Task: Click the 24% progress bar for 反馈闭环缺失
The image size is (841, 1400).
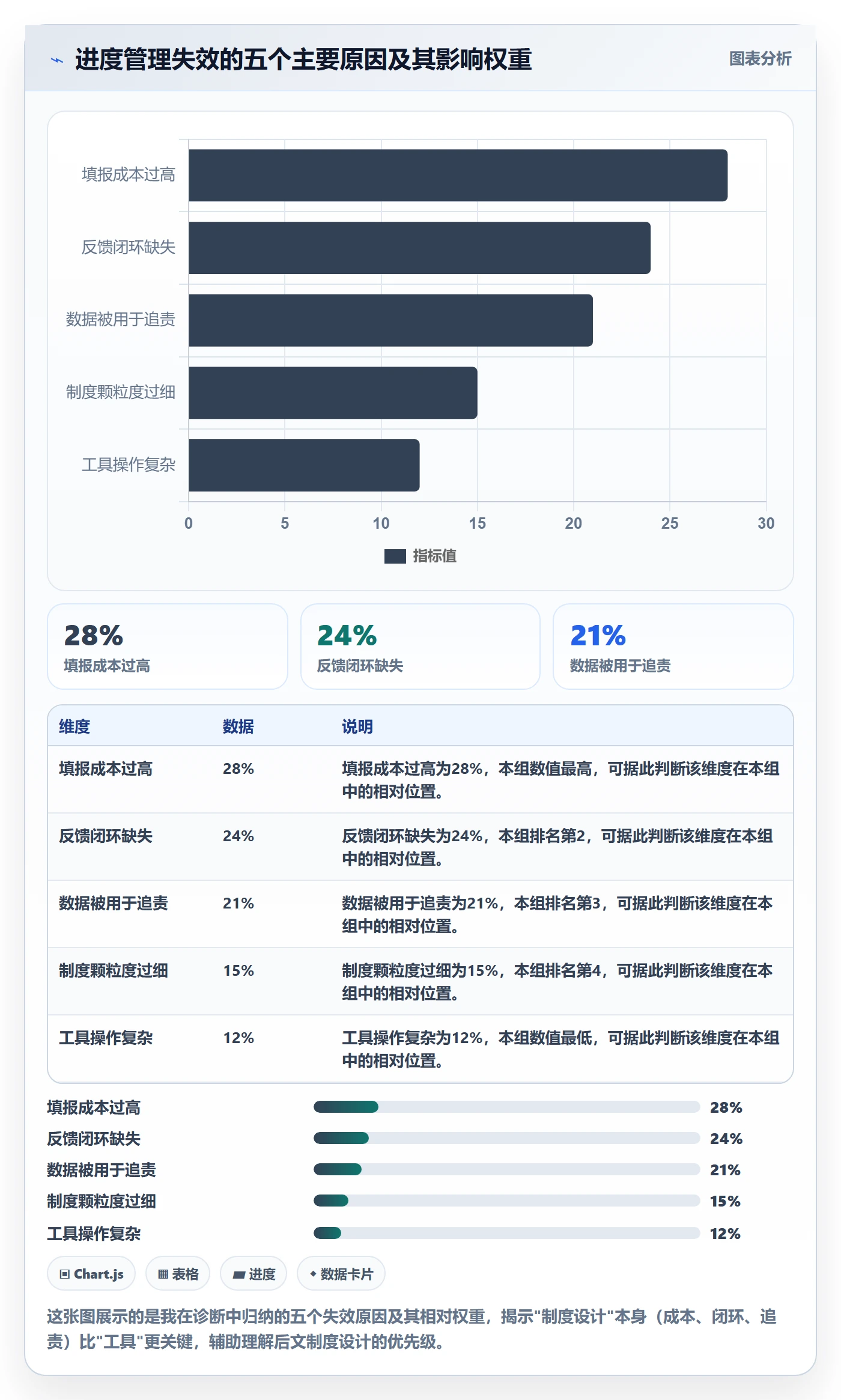Action: (507, 1138)
